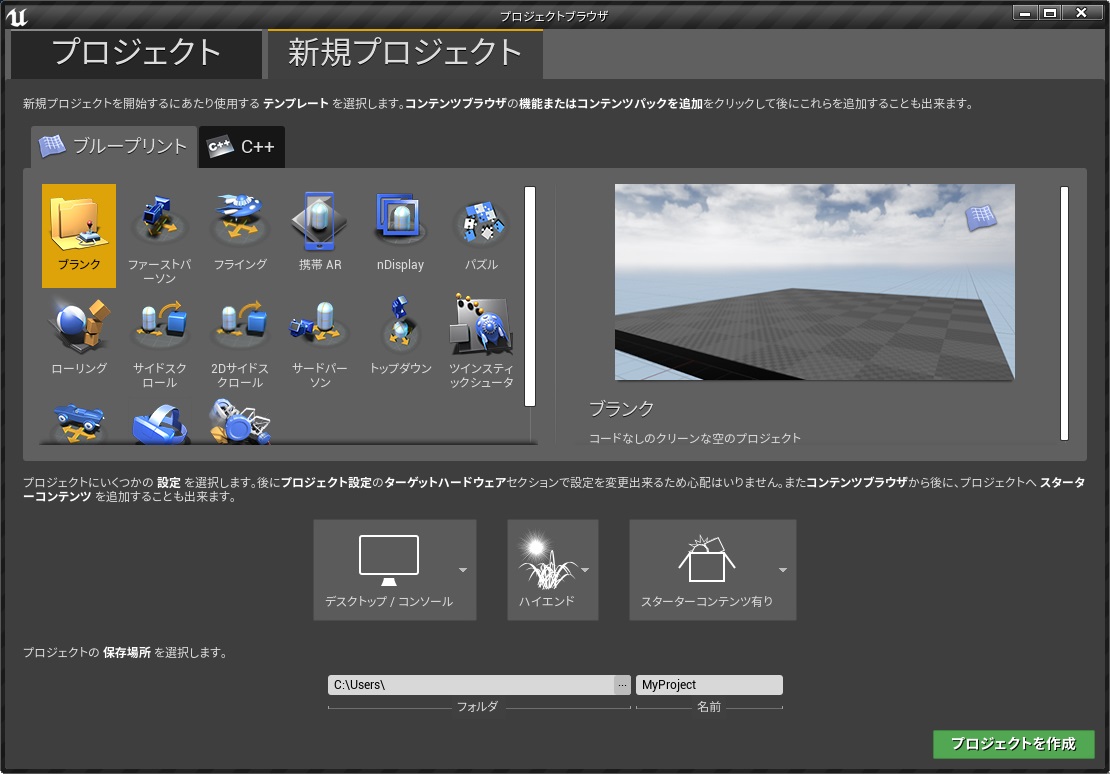Switch to the プロジェクト tab
Screen dimensions: 1110x774
pyautogui.click(x=136, y=53)
